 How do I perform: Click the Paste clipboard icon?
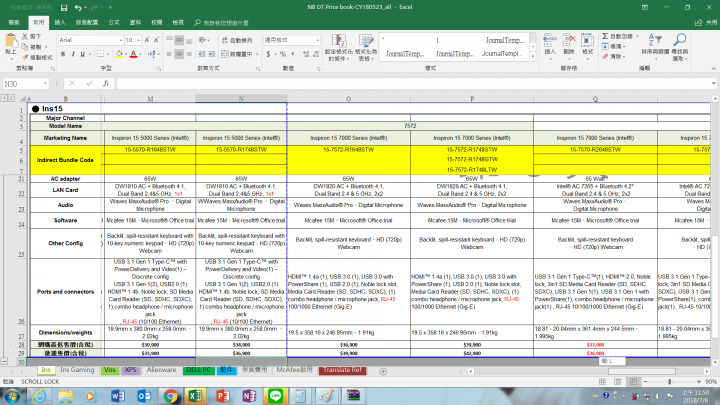[x=11, y=42]
